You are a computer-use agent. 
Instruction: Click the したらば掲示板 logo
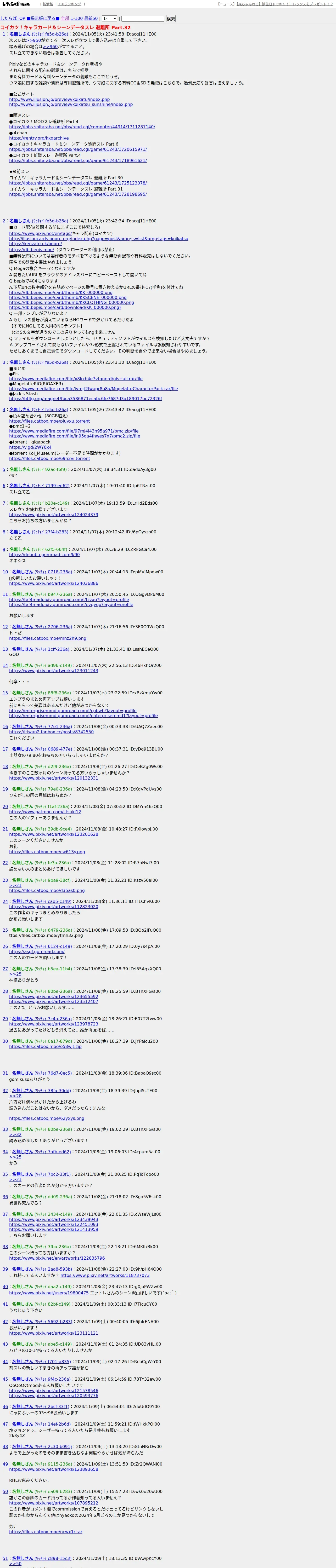pos(16,4)
